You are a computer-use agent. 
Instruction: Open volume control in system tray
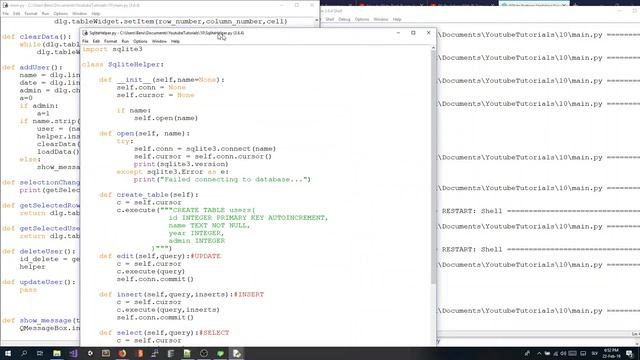click(x=563, y=353)
